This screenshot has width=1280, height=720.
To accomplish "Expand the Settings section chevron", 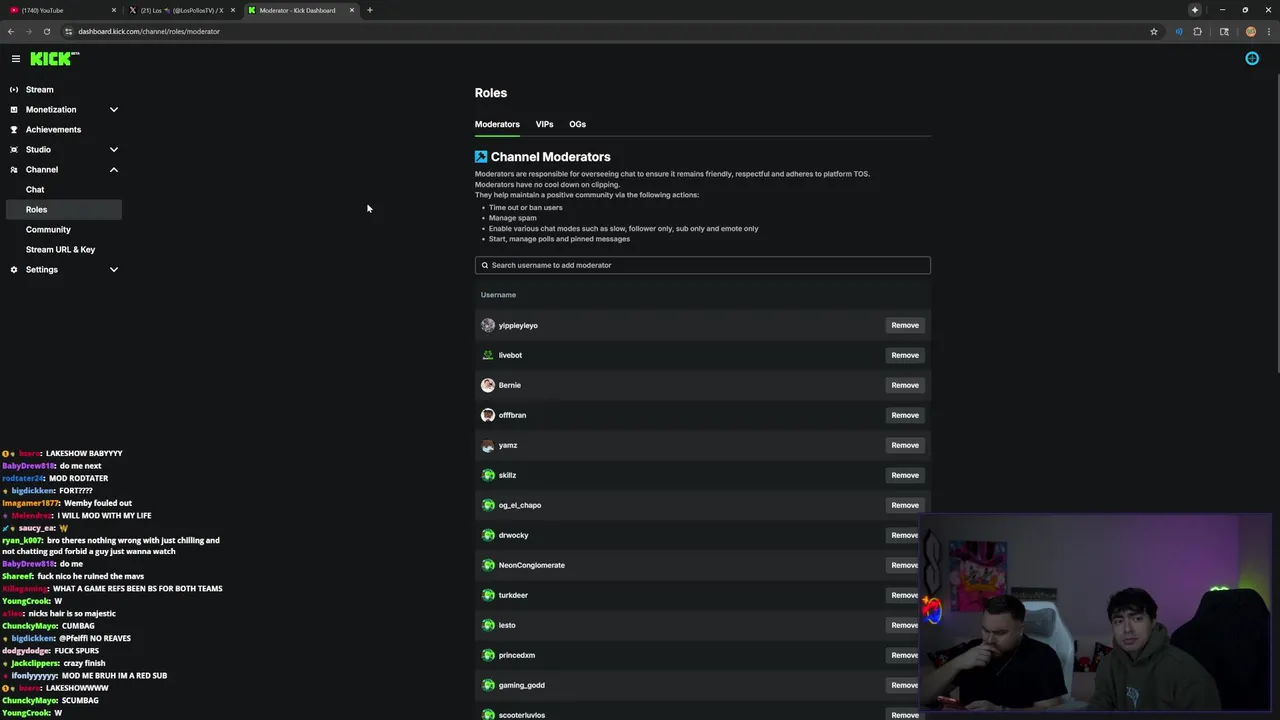I will tap(114, 269).
